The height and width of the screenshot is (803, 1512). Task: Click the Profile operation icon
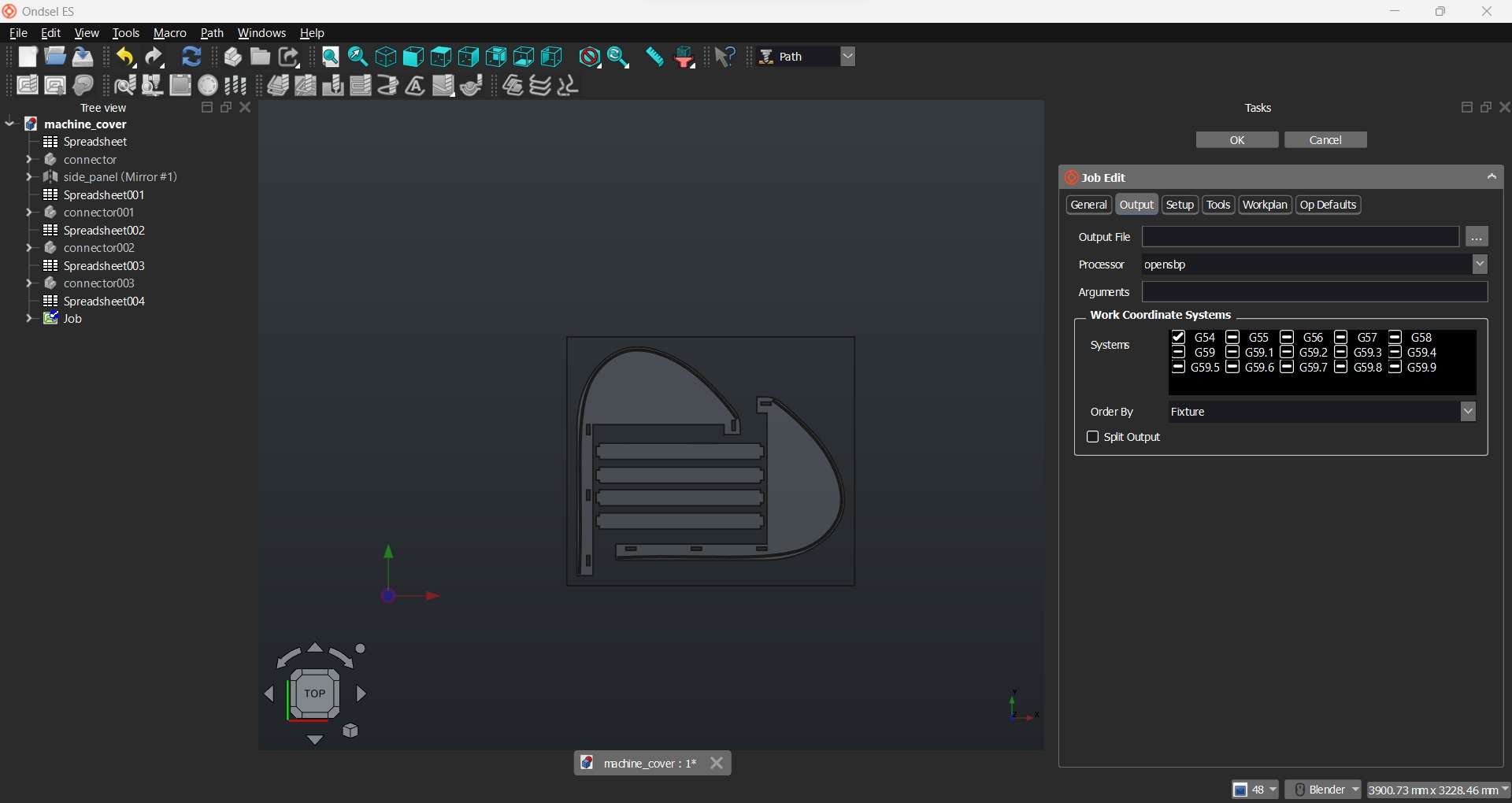(278, 85)
